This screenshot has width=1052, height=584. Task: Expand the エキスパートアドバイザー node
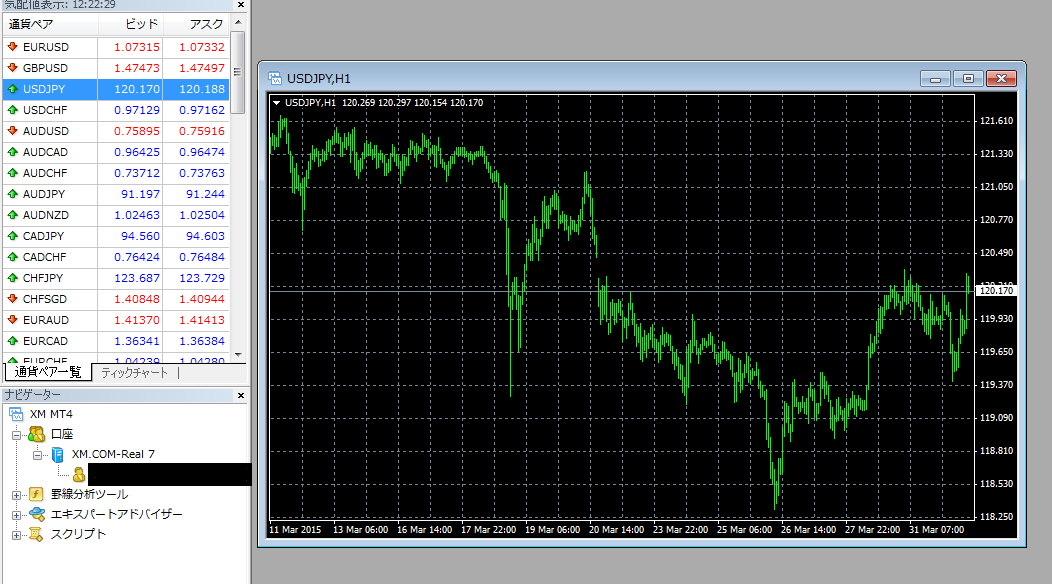click(x=16, y=516)
